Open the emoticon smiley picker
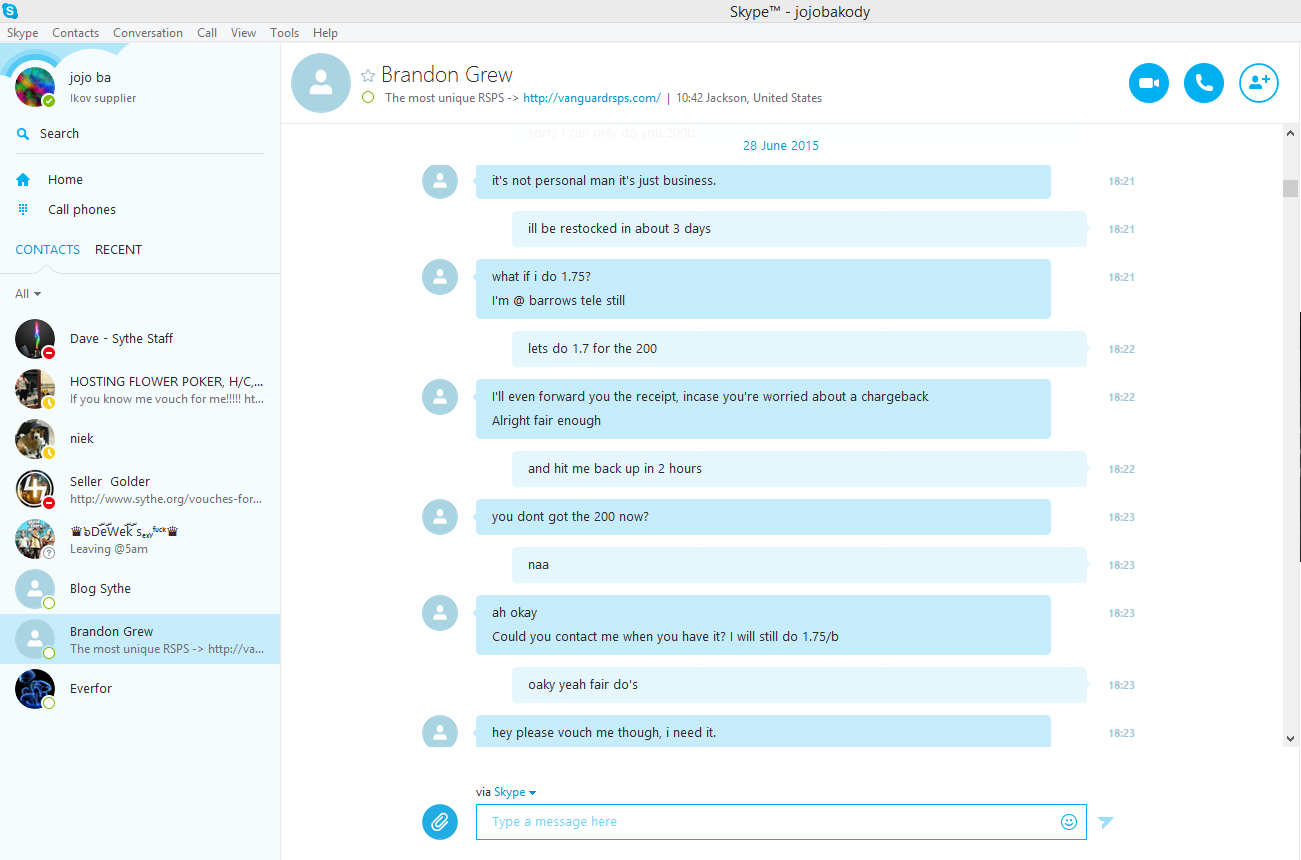Screen dimensions: 1301x860 click(x=1069, y=822)
